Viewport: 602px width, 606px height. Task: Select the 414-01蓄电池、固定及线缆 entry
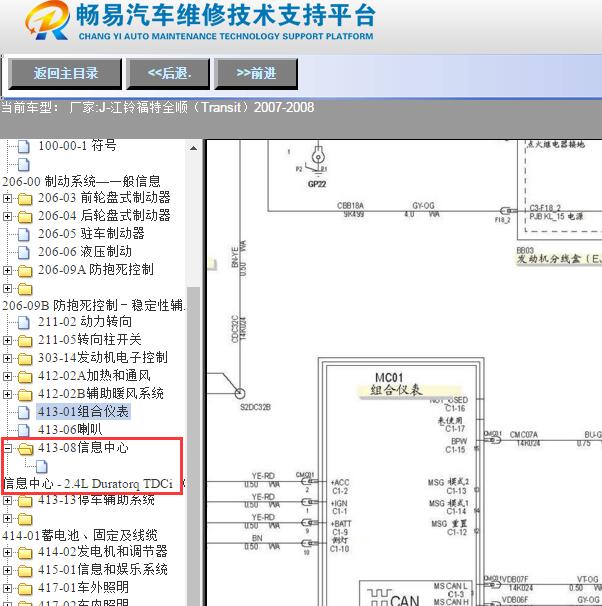[80, 535]
